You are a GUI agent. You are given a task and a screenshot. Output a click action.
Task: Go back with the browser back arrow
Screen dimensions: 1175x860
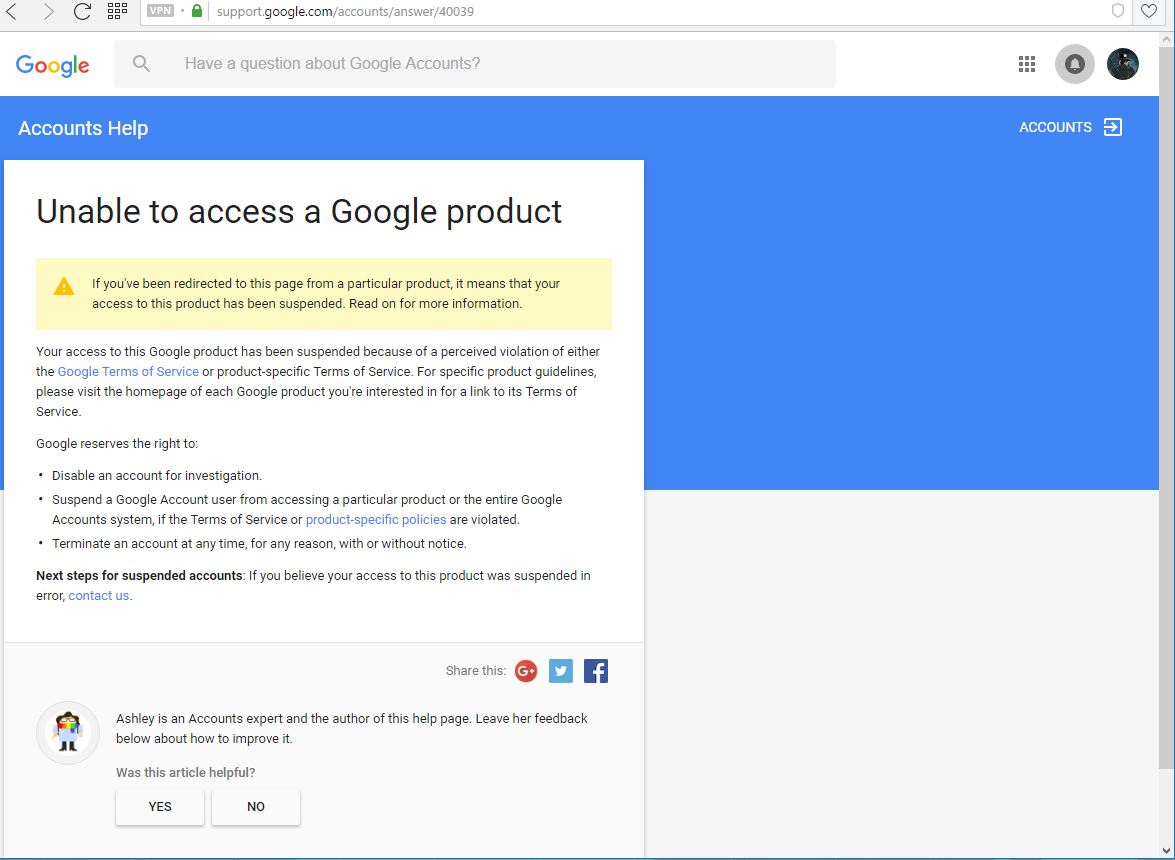[12, 11]
